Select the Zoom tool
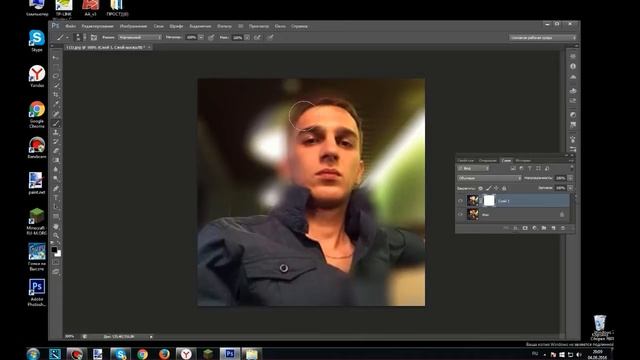Screen dimensions: 640x360 tap(56, 236)
